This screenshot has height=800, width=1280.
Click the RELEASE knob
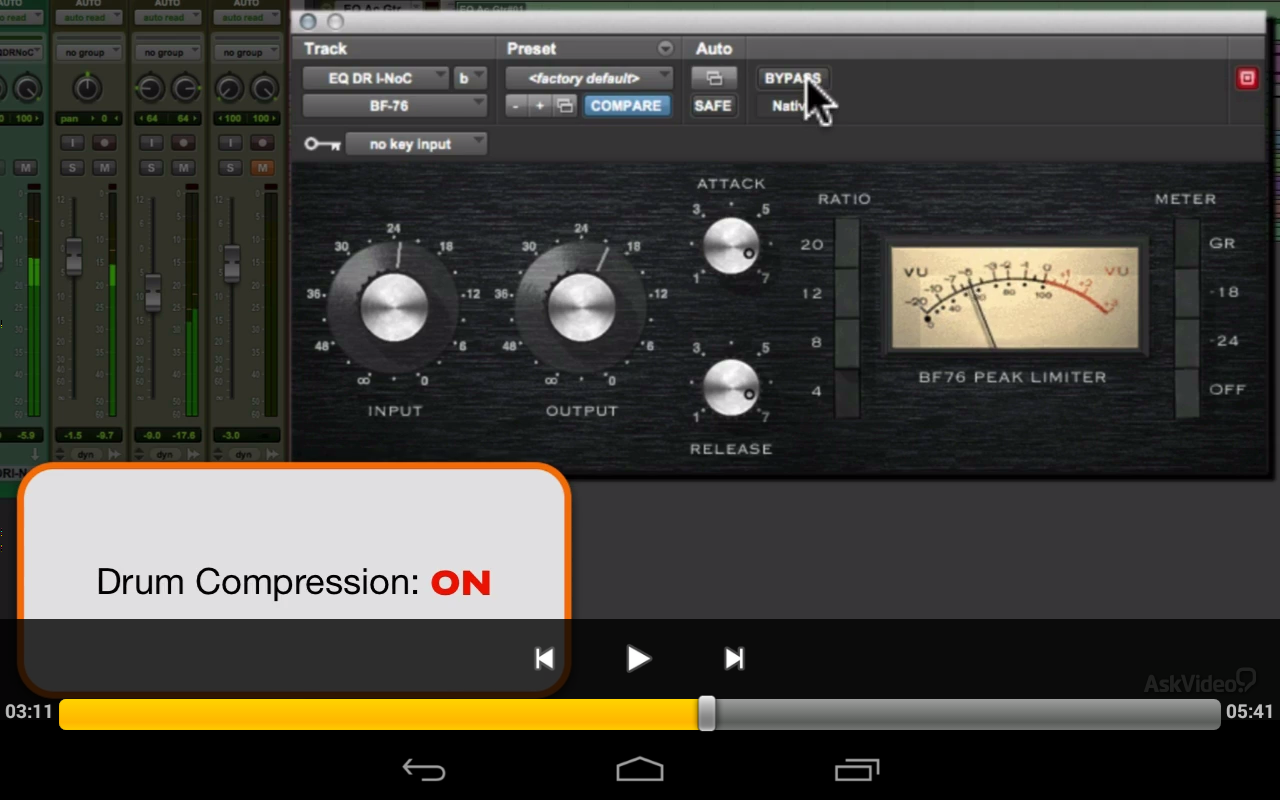point(731,389)
